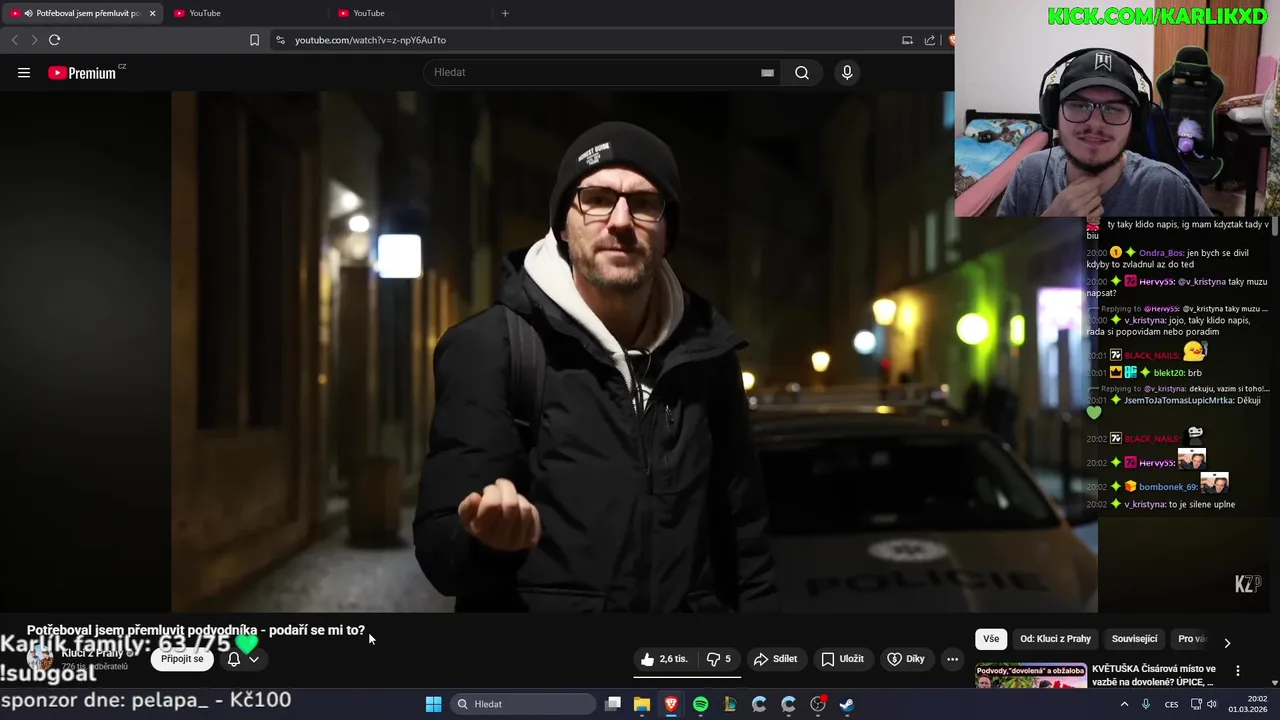1280x720 pixels.
Task: Click the tray microphone icon
Action: pos(1146,704)
